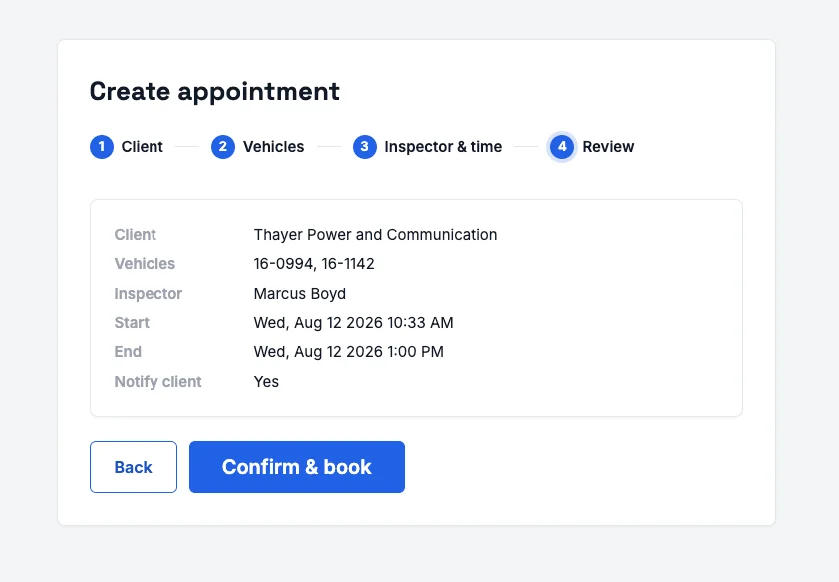Click the Confirm & book button
This screenshot has height=582, width=839.
coord(297,467)
